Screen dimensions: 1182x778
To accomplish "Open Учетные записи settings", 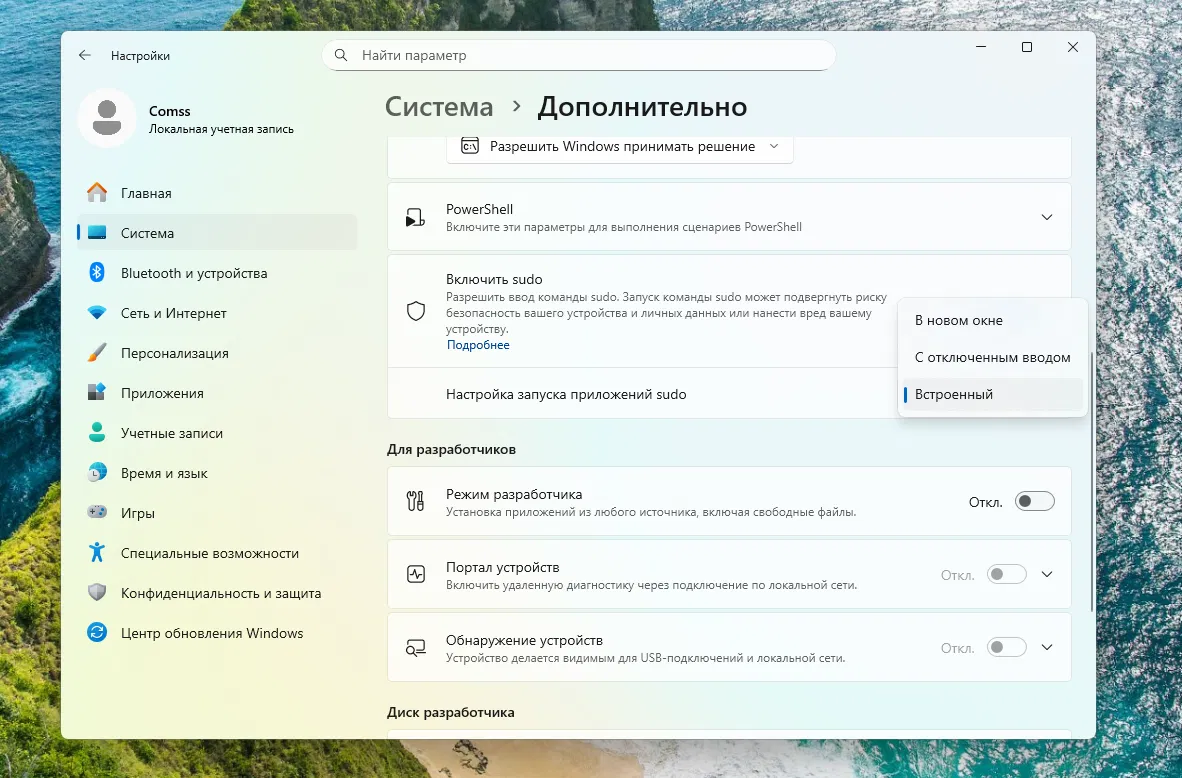I will 217,433.
